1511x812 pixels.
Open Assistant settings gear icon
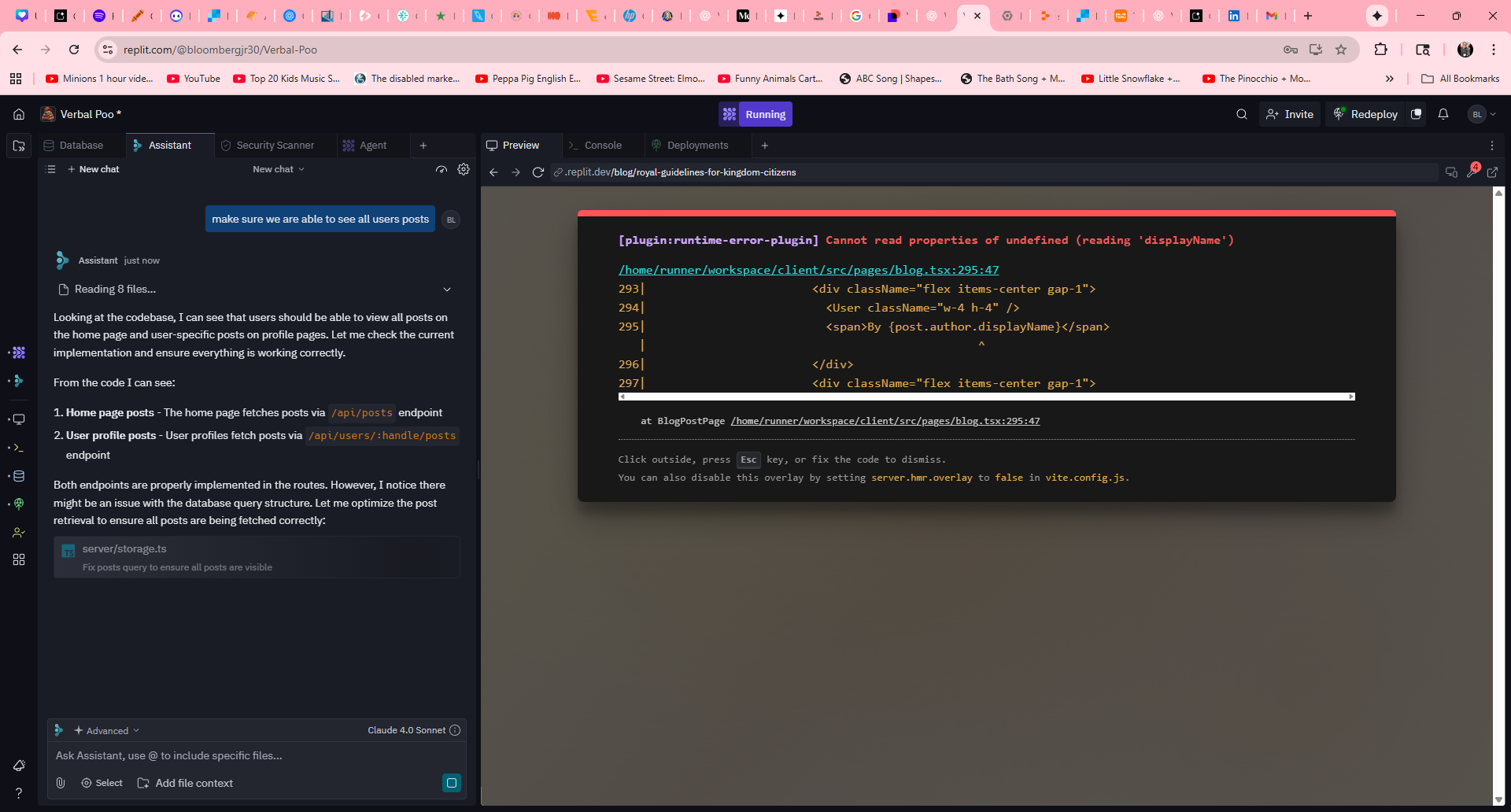(464, 169)
